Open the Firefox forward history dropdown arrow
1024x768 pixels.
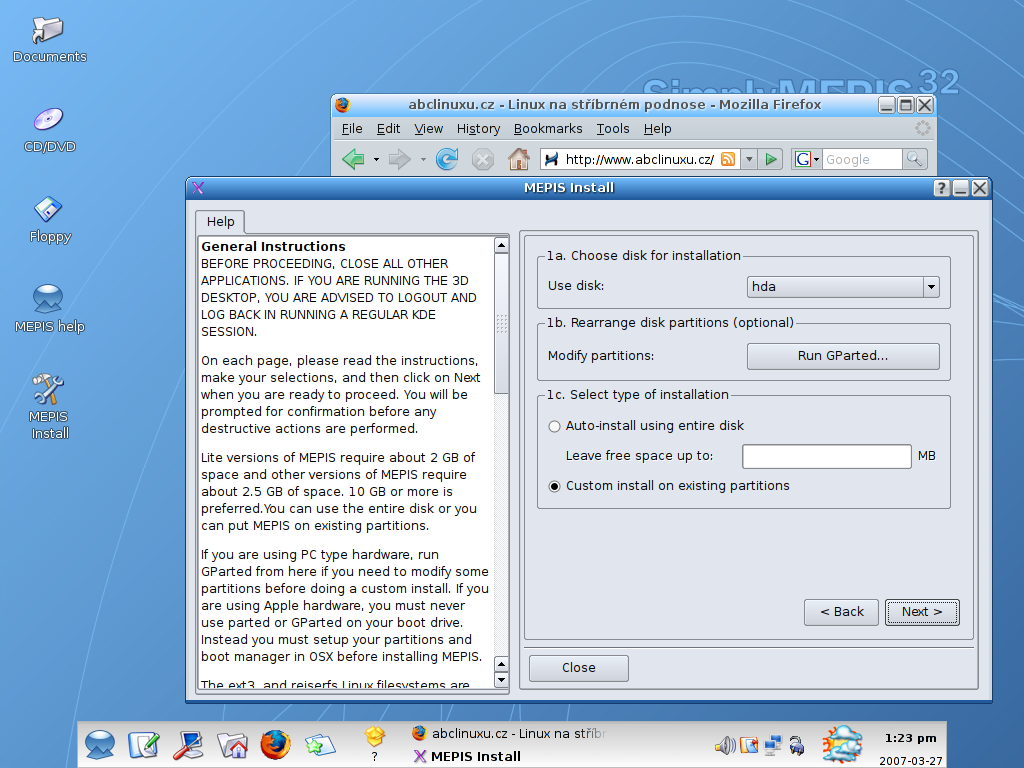coord(423,159)
